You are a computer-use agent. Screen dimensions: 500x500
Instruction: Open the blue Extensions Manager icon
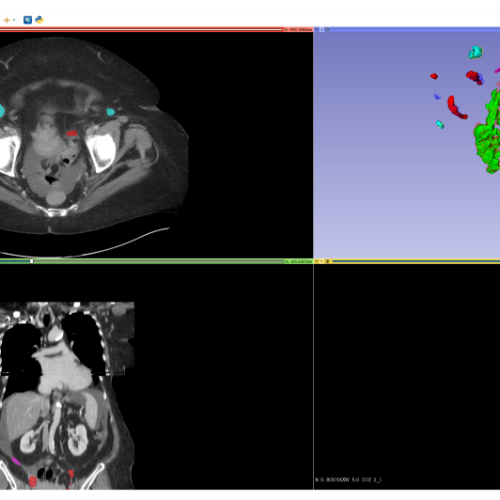(28, 20)
